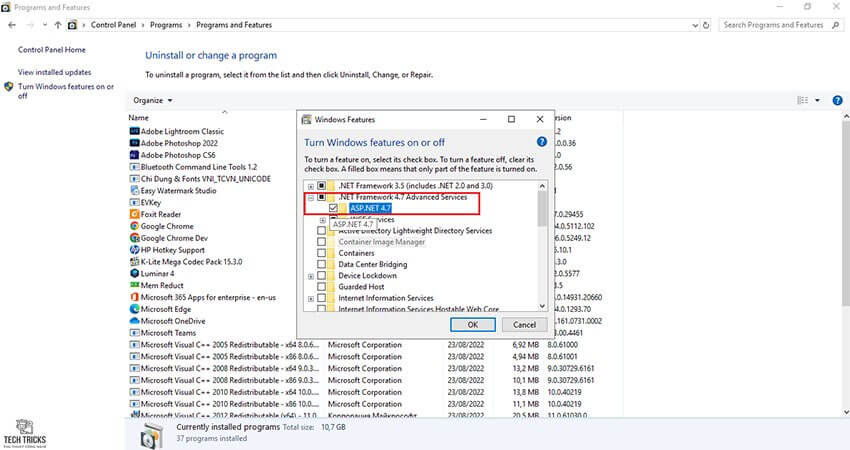The width and height of the screenshot is (850, 450).
Task: Click the Control Panel breadcrumb
Action: coord(113,25)
